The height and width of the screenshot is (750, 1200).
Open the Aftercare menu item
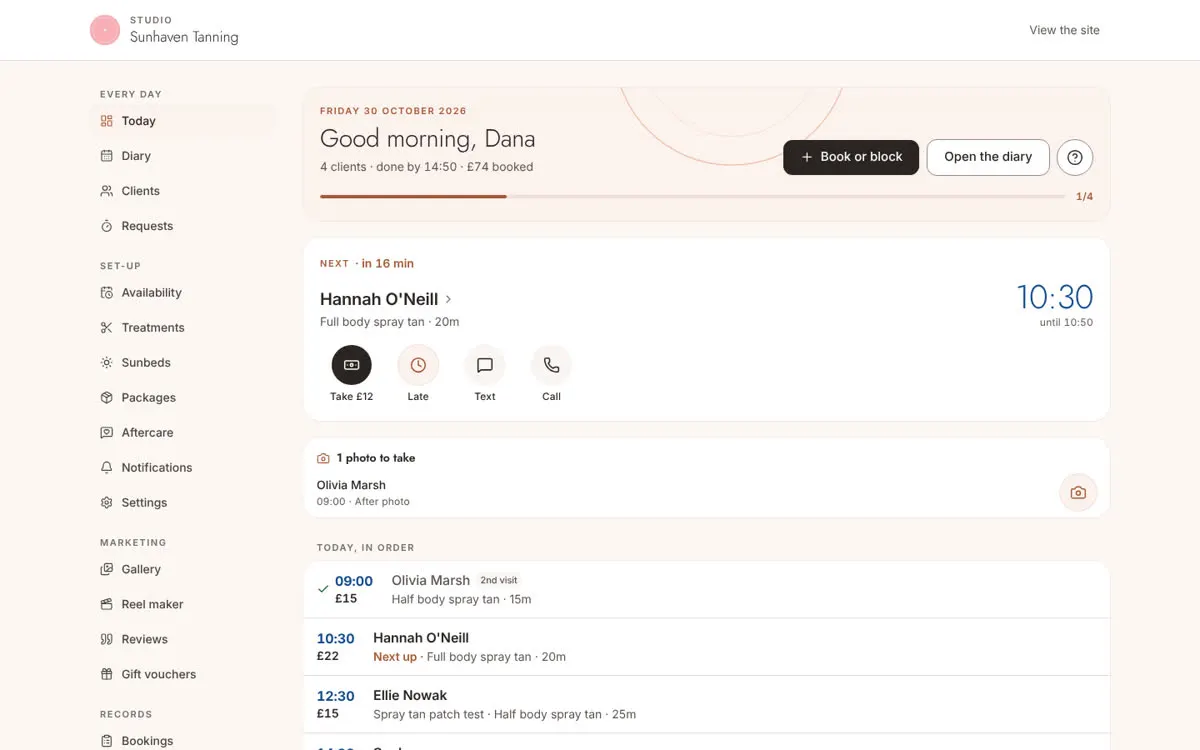pos(183,433)
